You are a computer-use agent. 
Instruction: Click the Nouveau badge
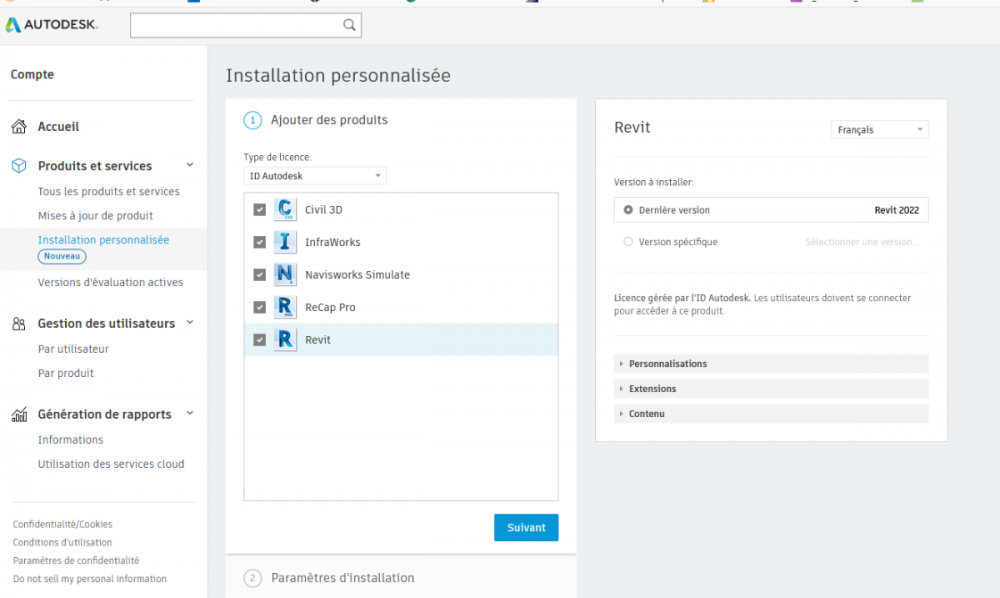point(62,256)
